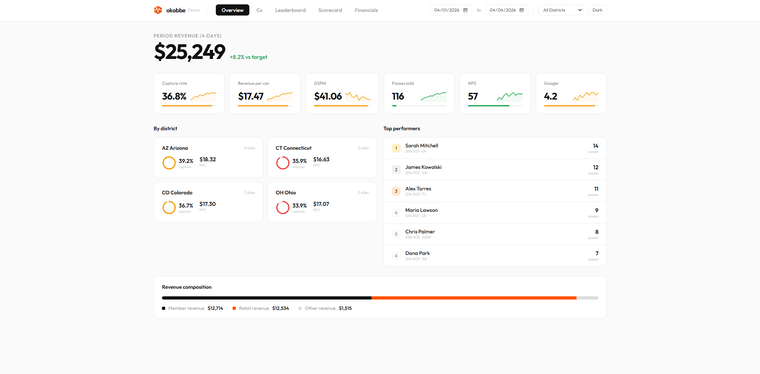
Task: Click Ohio's $17.07 RPC value
Action: 321,204
